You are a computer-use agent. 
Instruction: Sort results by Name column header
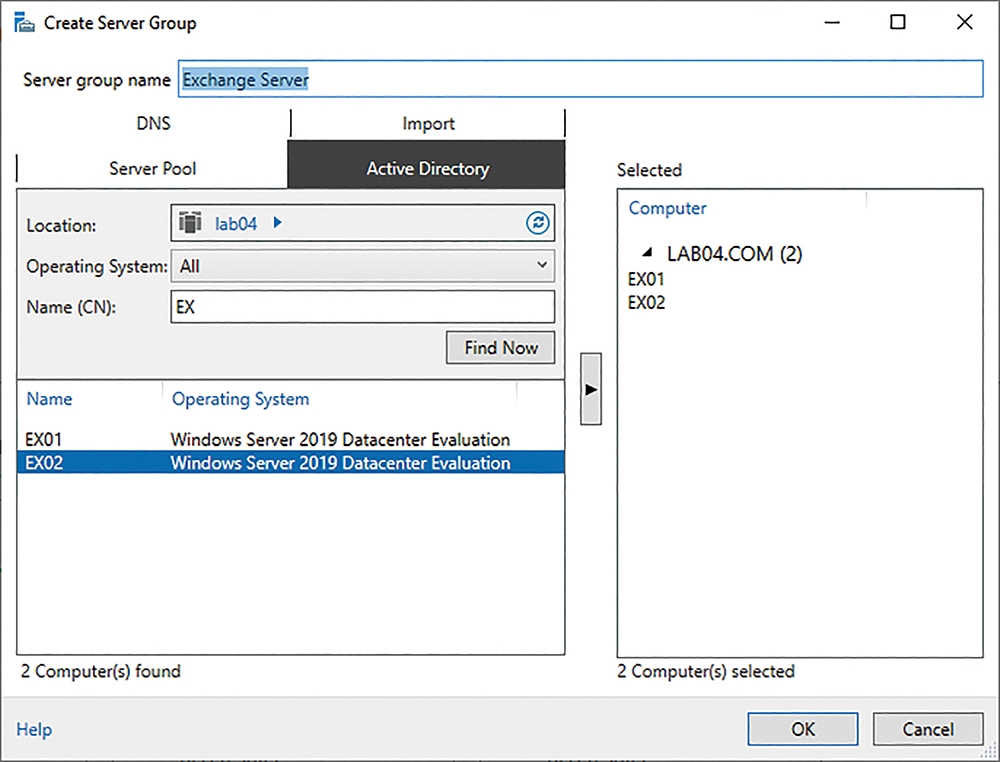[50, 399]
